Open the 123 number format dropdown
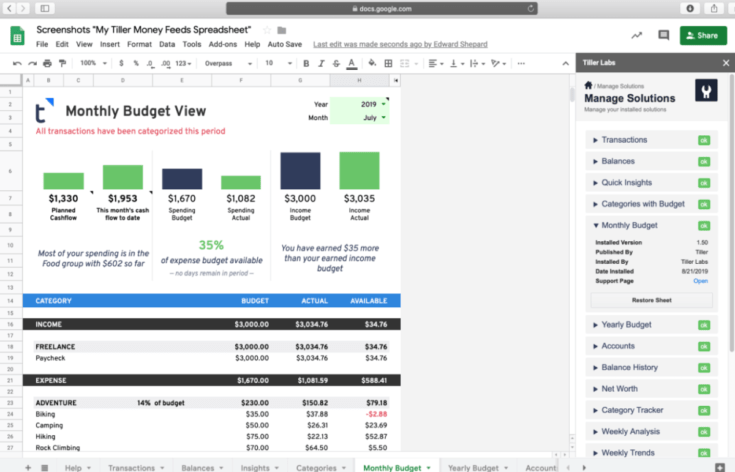The height and width of the screenshot is (472, 735). point(183,63)
